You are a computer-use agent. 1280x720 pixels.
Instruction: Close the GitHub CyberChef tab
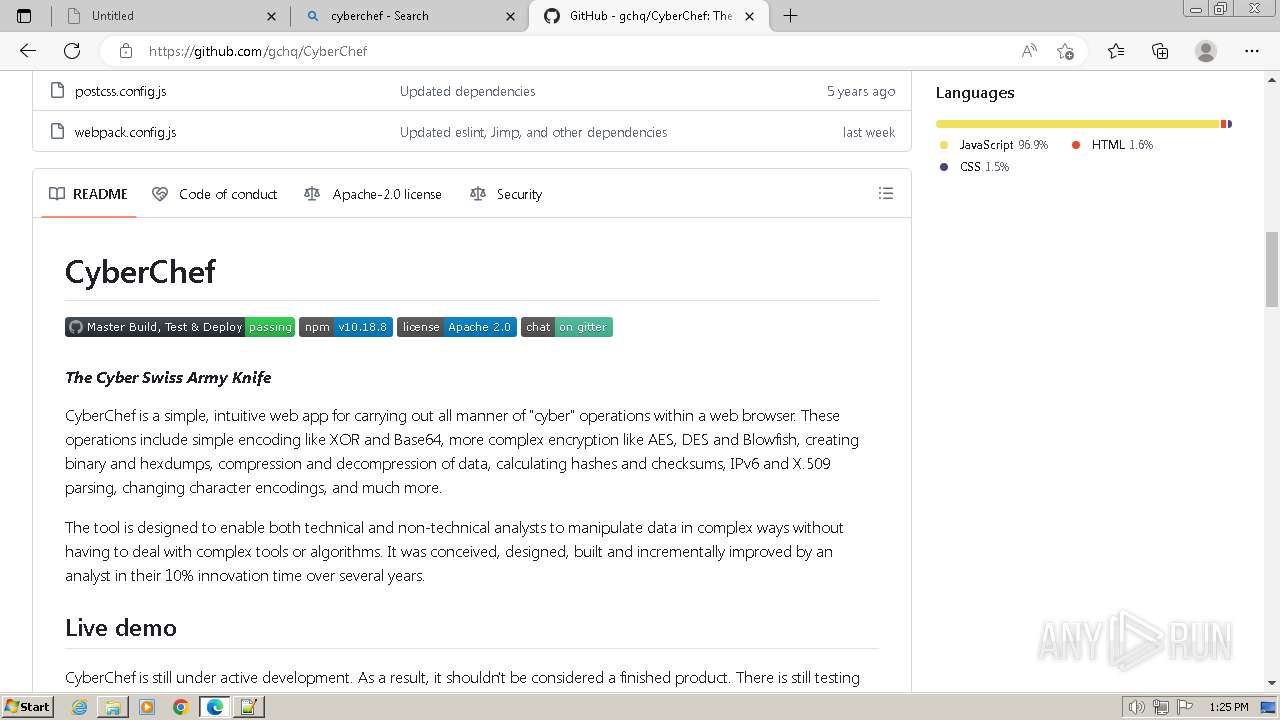tap(749, 16)
